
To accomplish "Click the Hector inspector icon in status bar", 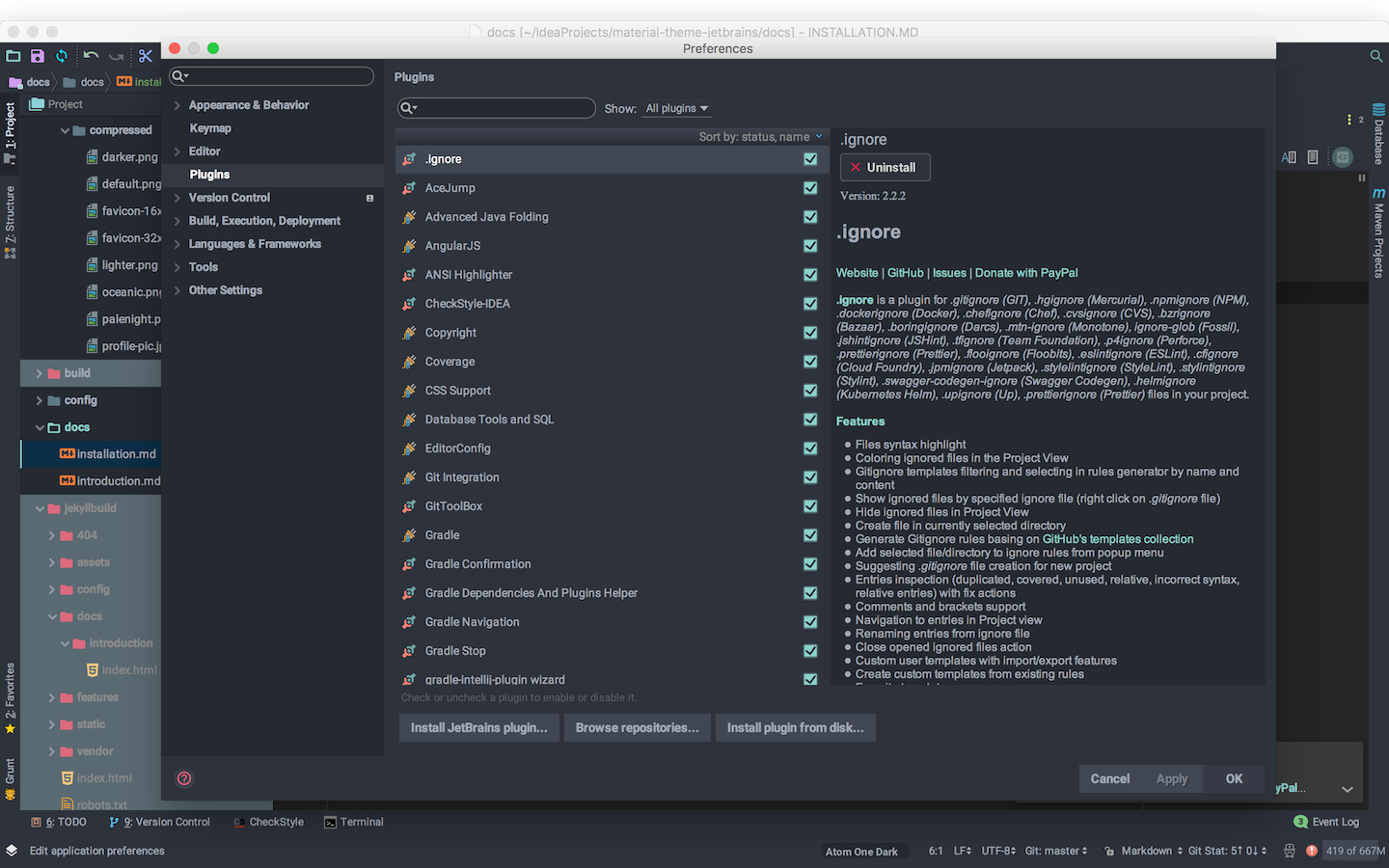I will pyautogui.click(x=1290, y=851).
